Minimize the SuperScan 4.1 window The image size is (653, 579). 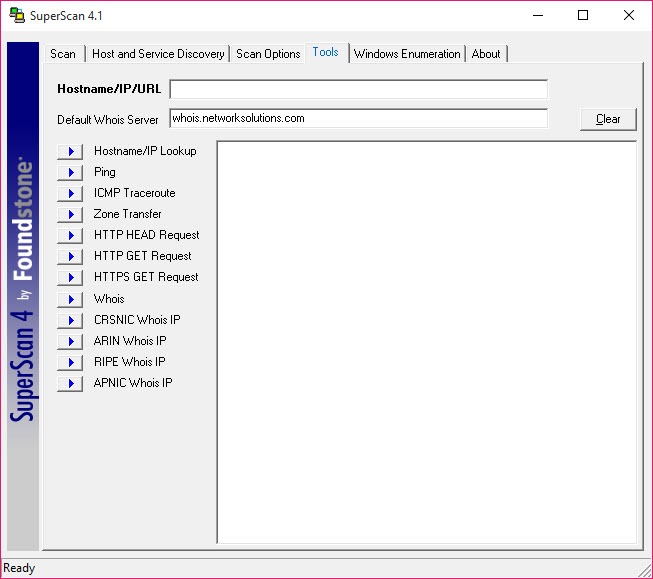tap(538, 15)
